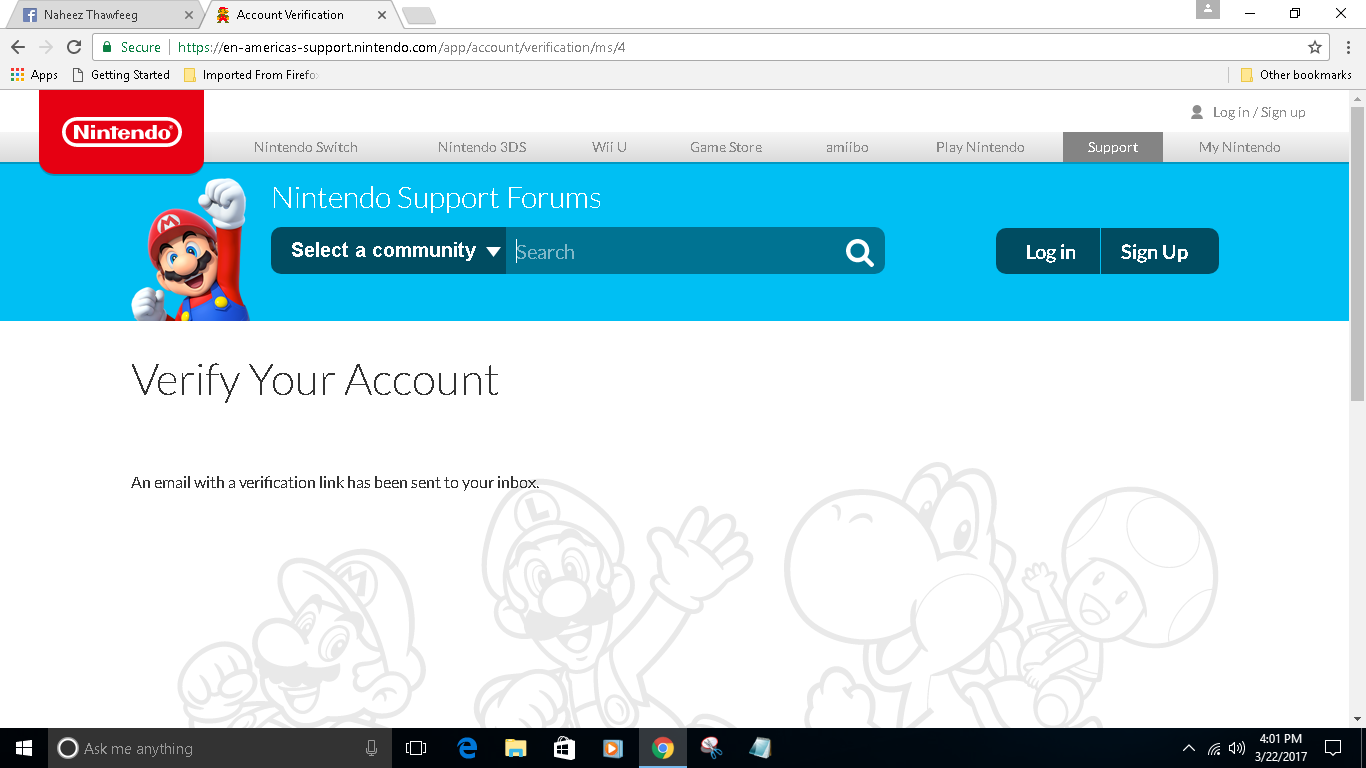
Task: Click the Nintendo Support Forums title
Action: [x=436, y=198]
